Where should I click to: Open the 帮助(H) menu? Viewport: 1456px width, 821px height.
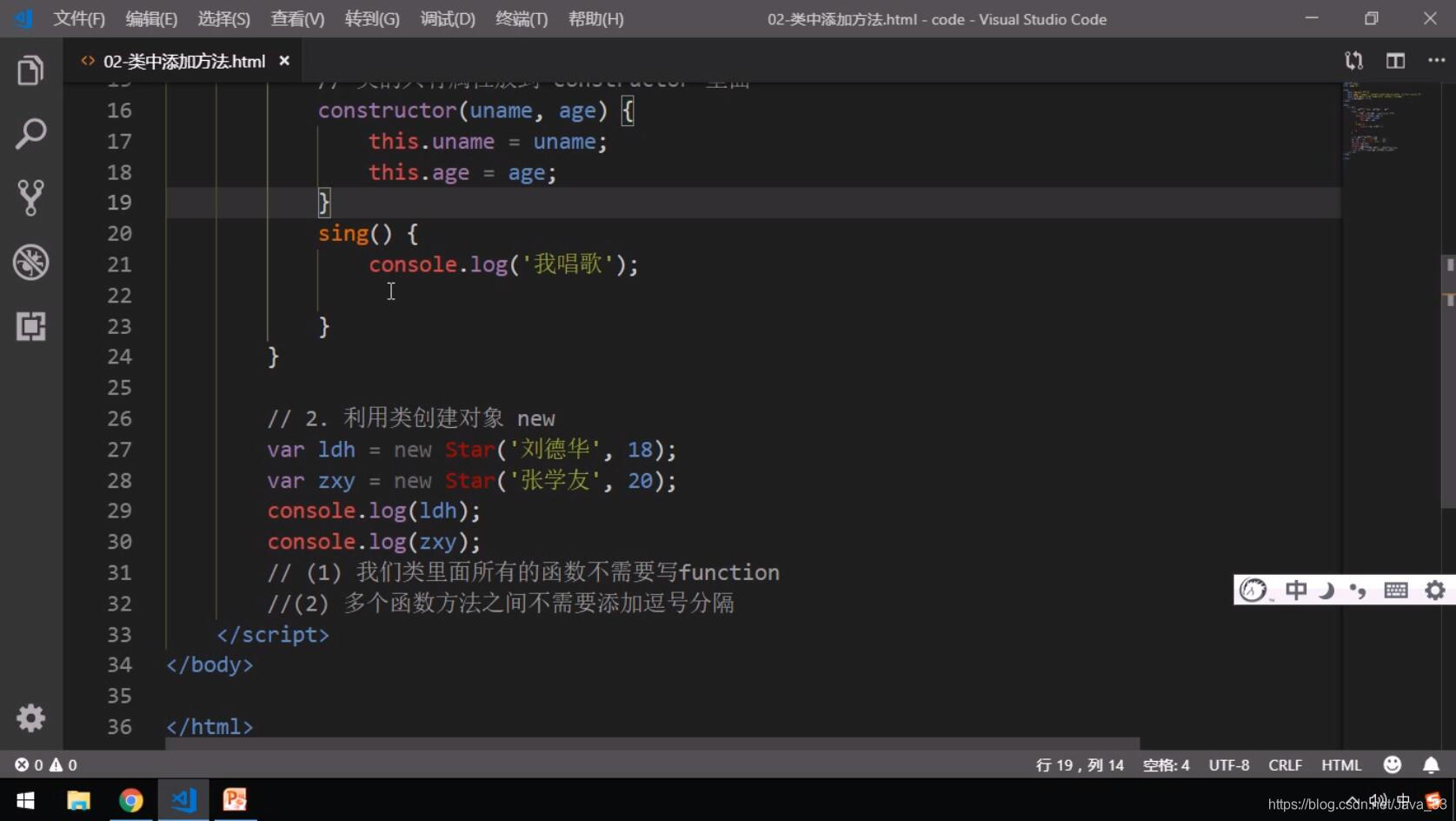point(595,19)
